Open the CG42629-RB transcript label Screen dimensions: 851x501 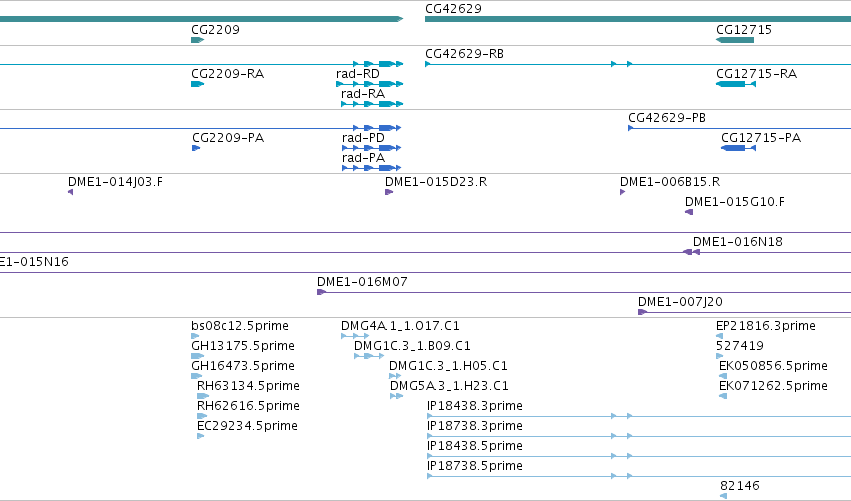tap(465, 54)
